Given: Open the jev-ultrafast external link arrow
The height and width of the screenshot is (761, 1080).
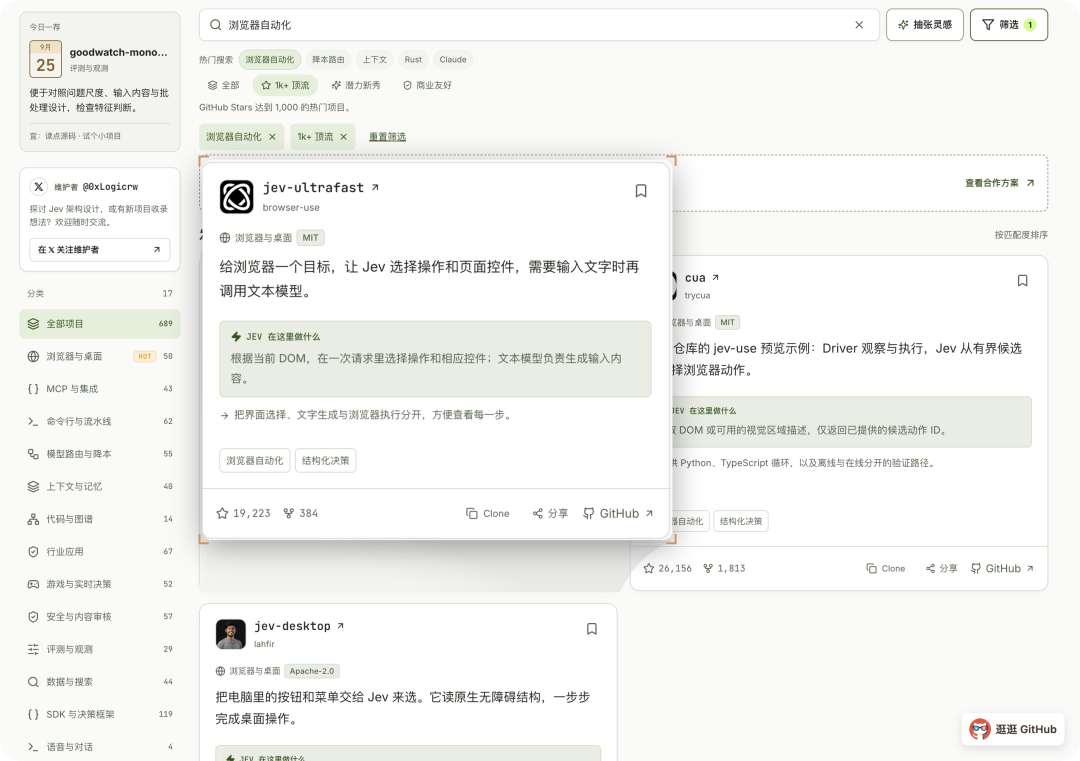Looking at the screenshot, I should (375, 187).
